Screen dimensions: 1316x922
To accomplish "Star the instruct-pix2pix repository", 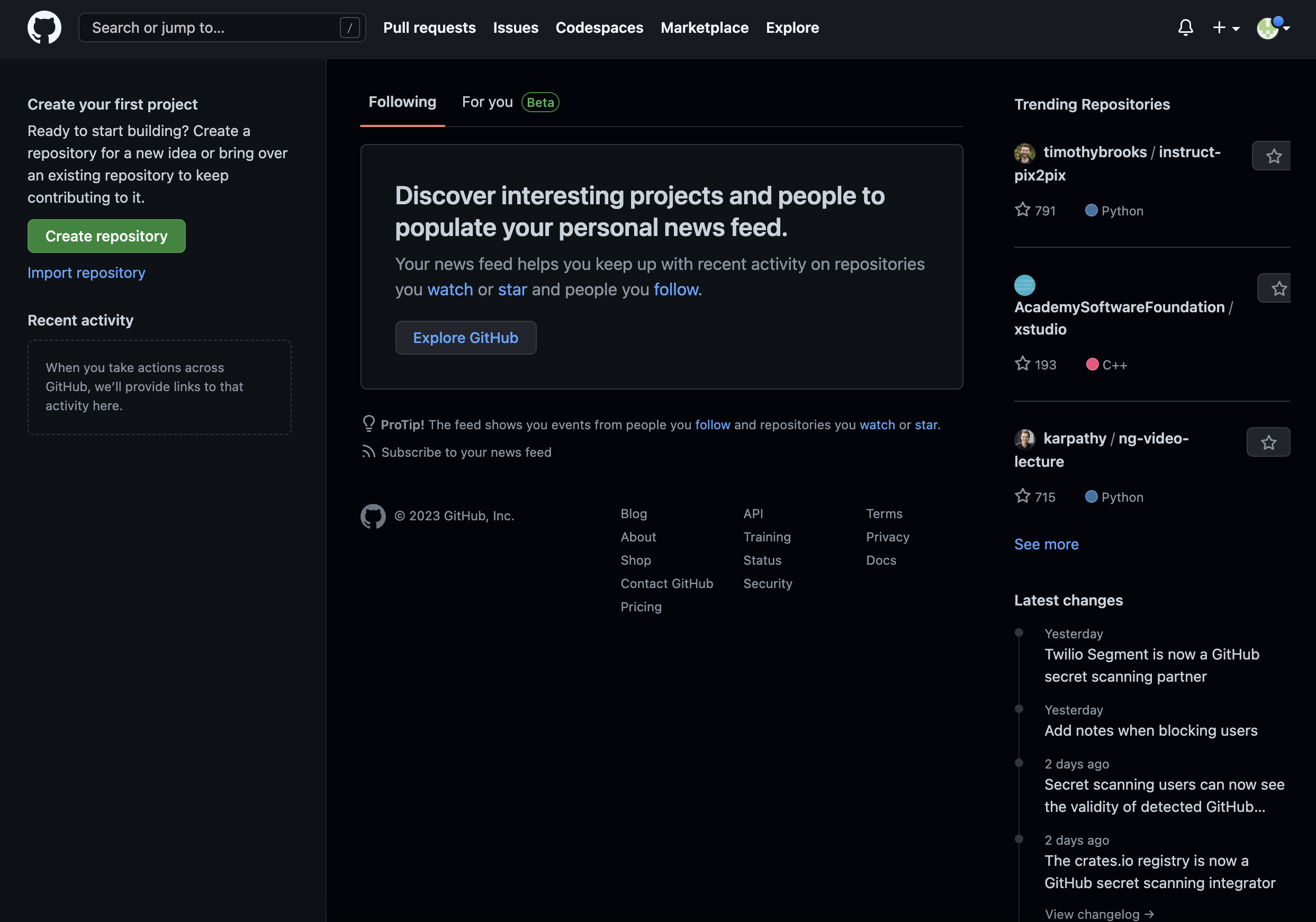I will 1273,156.
